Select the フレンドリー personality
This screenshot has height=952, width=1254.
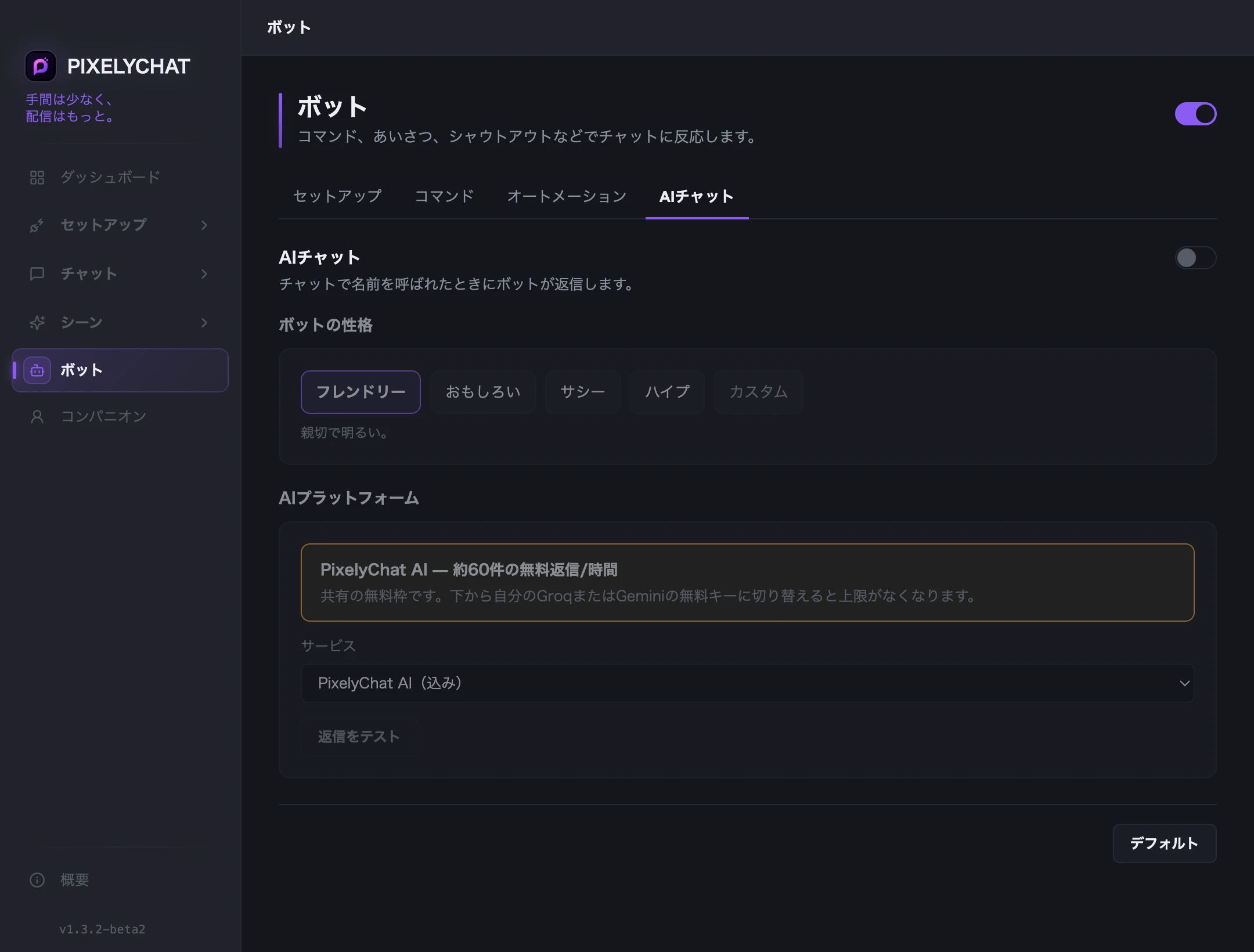tap(361, 392)
